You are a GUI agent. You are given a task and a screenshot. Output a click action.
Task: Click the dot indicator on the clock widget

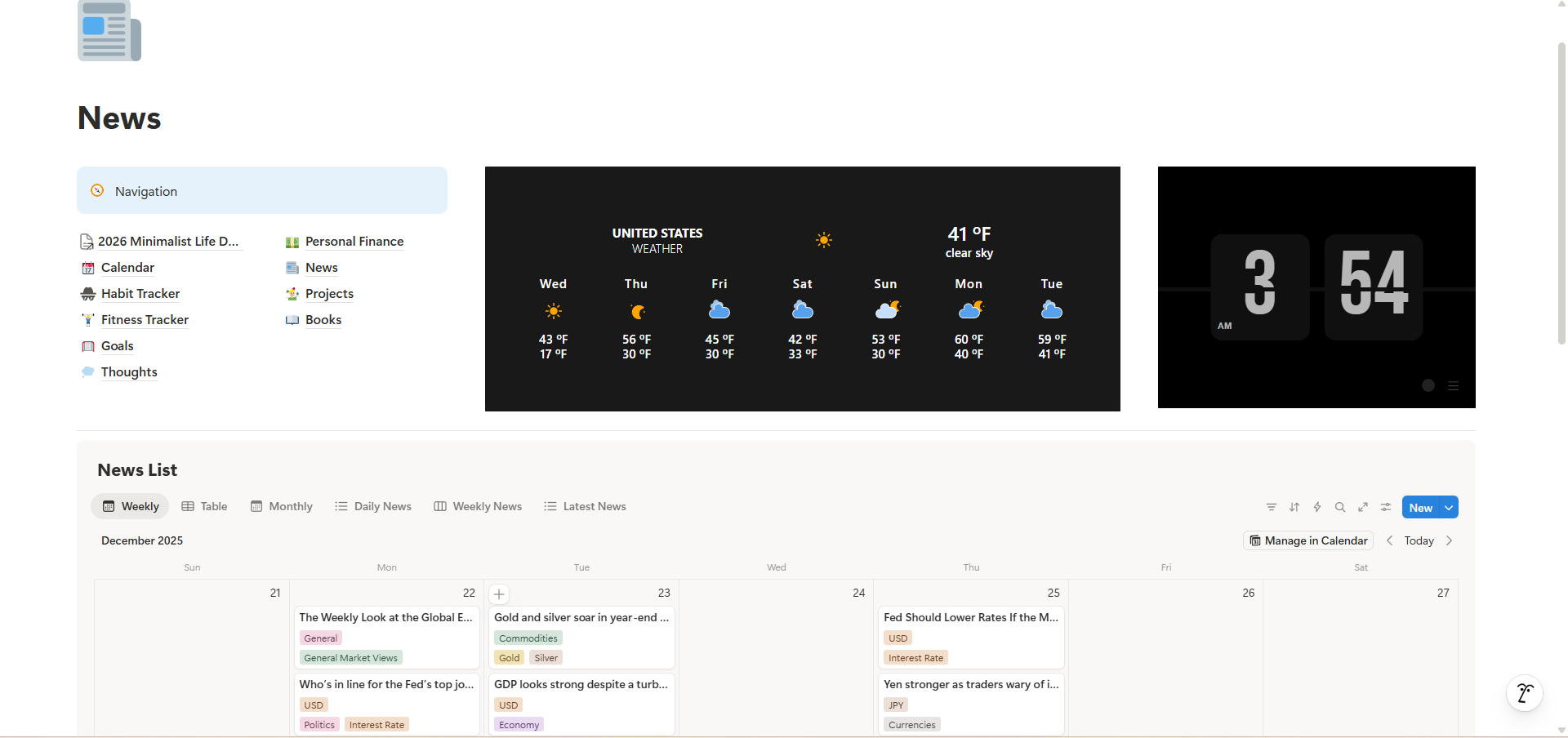(x=1428, y=385)
